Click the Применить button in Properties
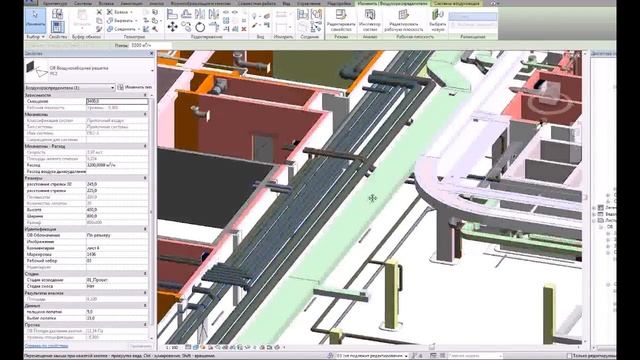Viewport: 640px width, 360px height. [141, 346]
